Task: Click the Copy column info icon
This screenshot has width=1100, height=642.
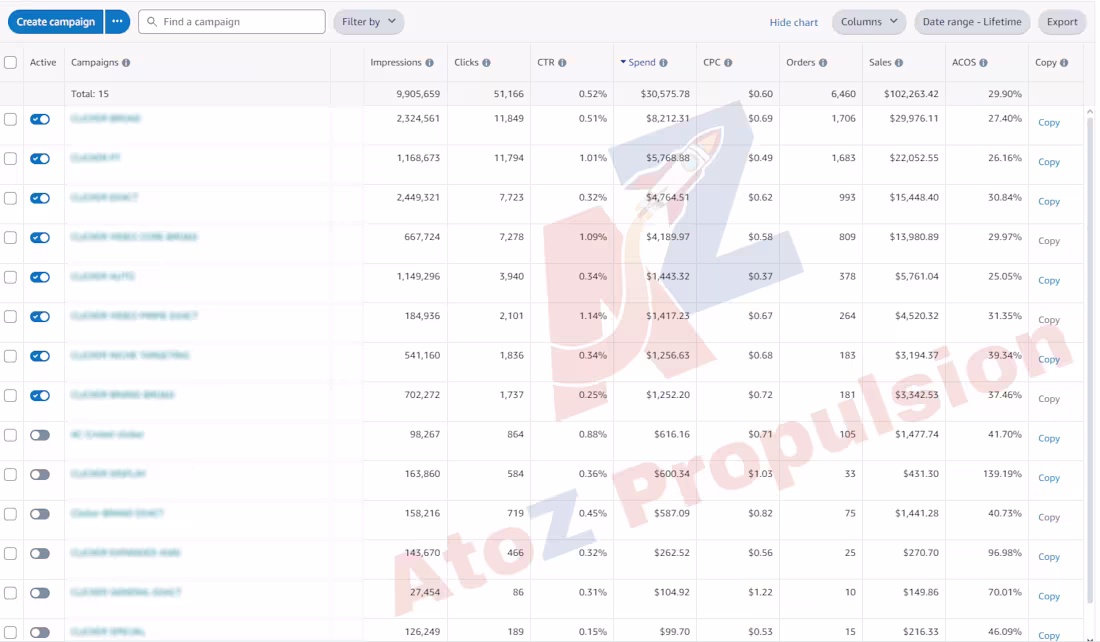Action: [x=1064, y=62]
